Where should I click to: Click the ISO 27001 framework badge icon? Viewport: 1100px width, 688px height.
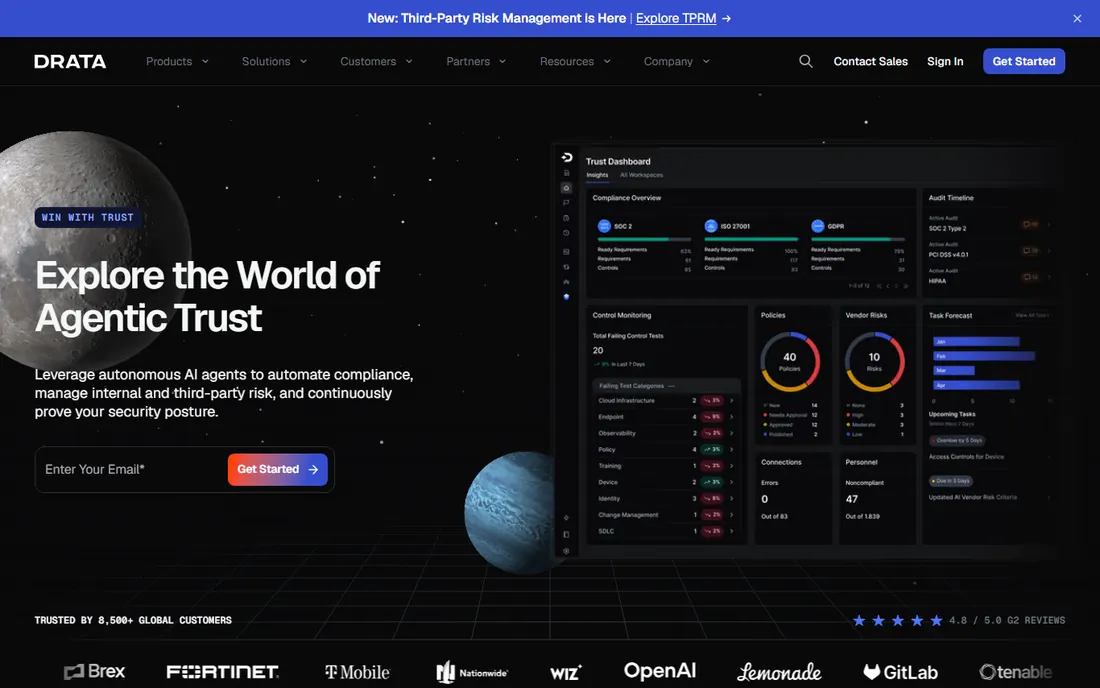pyautogui.click(x=711, y=226)
